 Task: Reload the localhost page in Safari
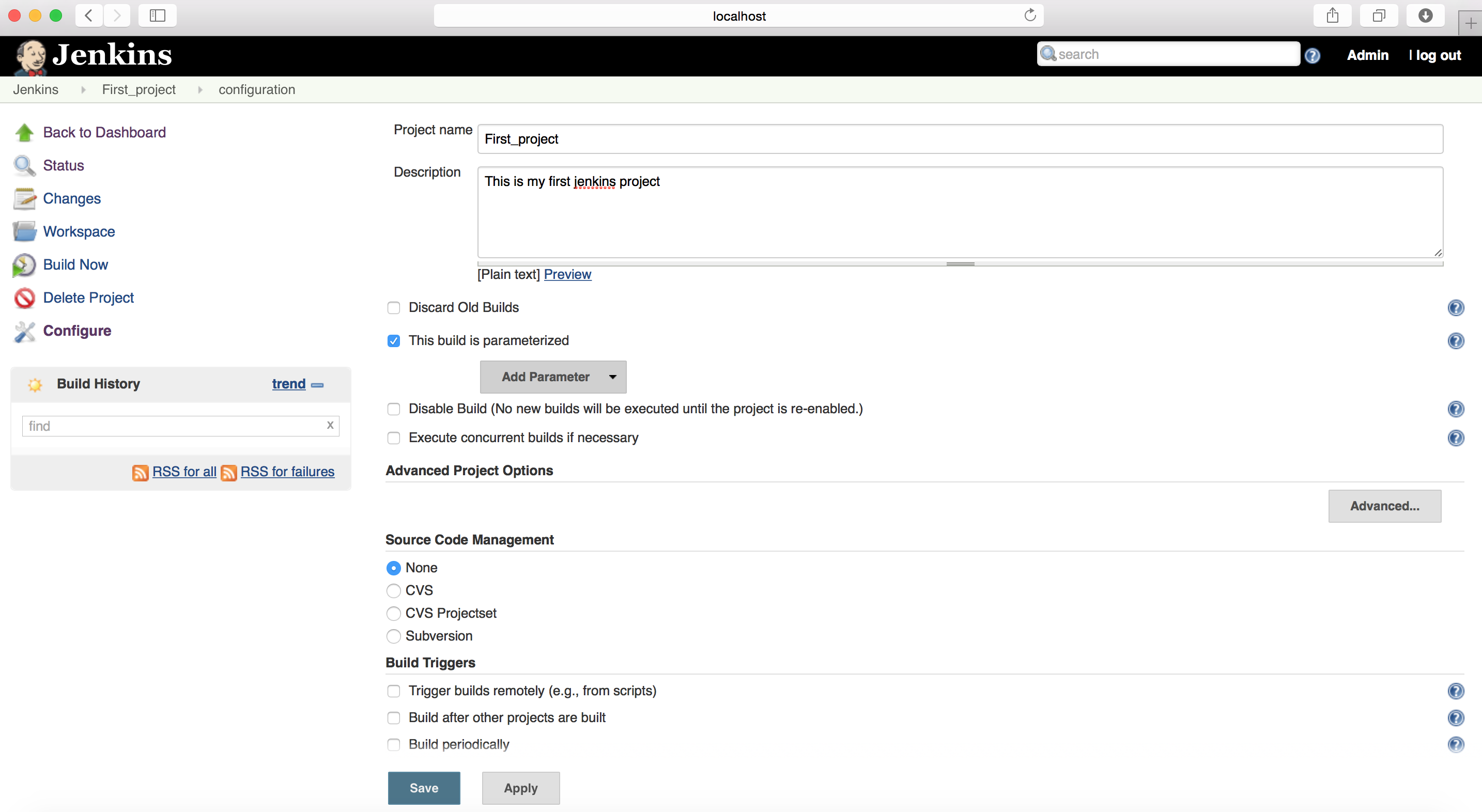pyautogui.click(x=1030, y=15)
